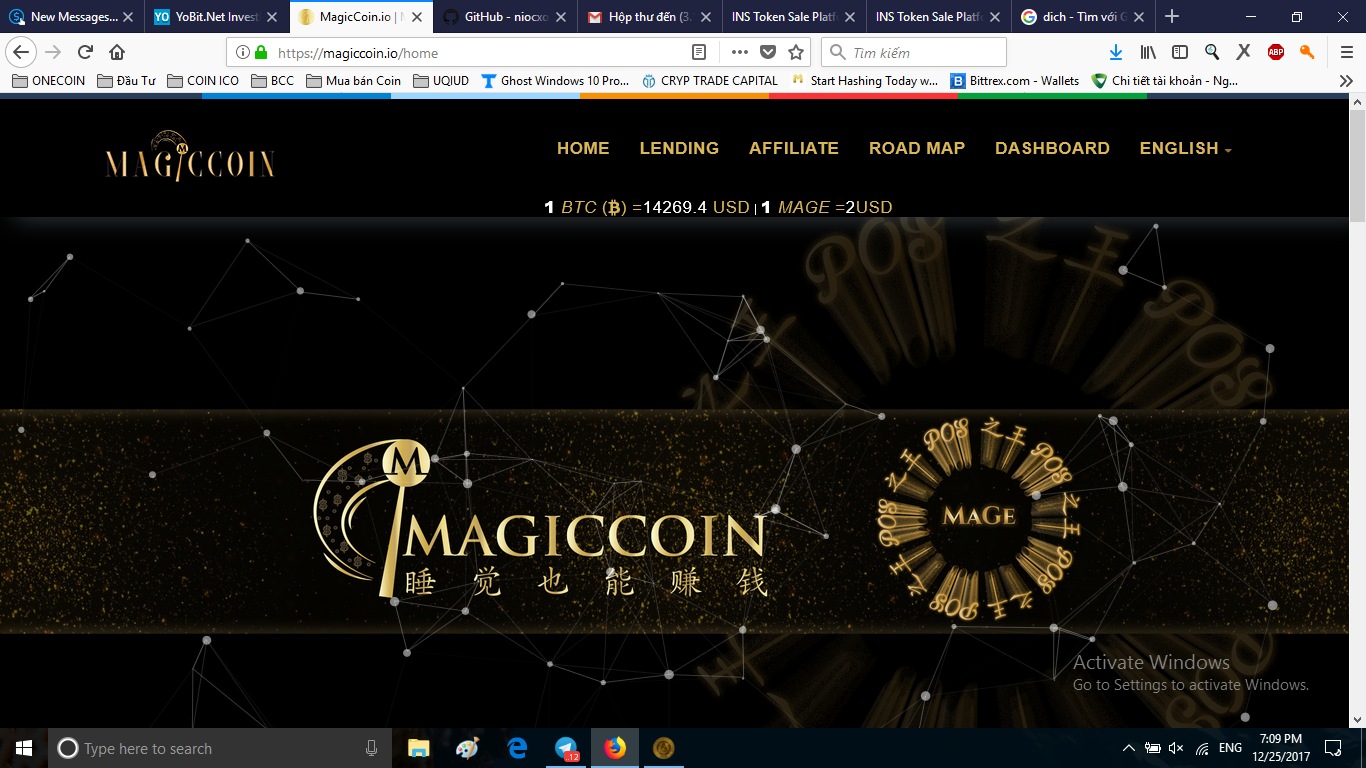Click the MagicCoin logo in site header
The width and height of the screenshot is (1366, 768).
coord(190,157)
